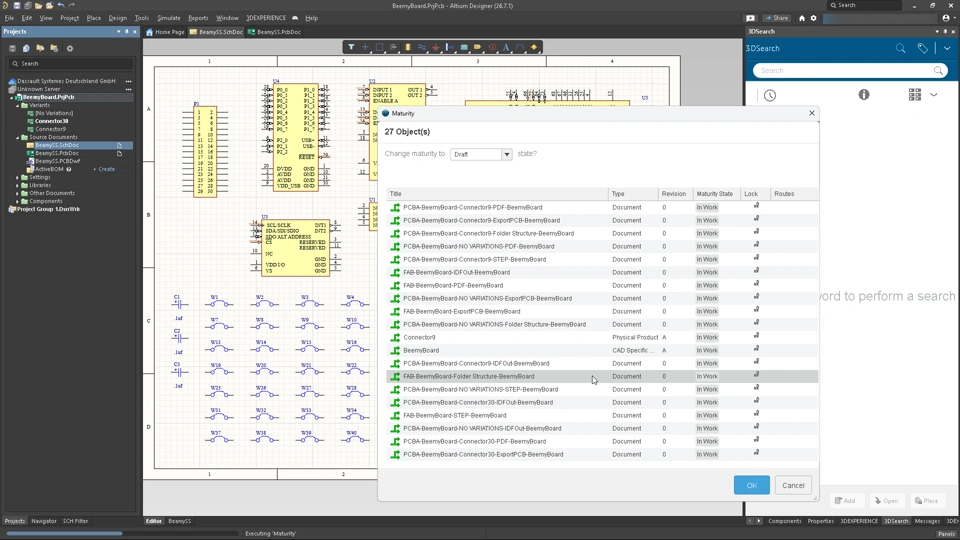Cancel the Maturity dialog
960x540 pixels.
point(793,485)
